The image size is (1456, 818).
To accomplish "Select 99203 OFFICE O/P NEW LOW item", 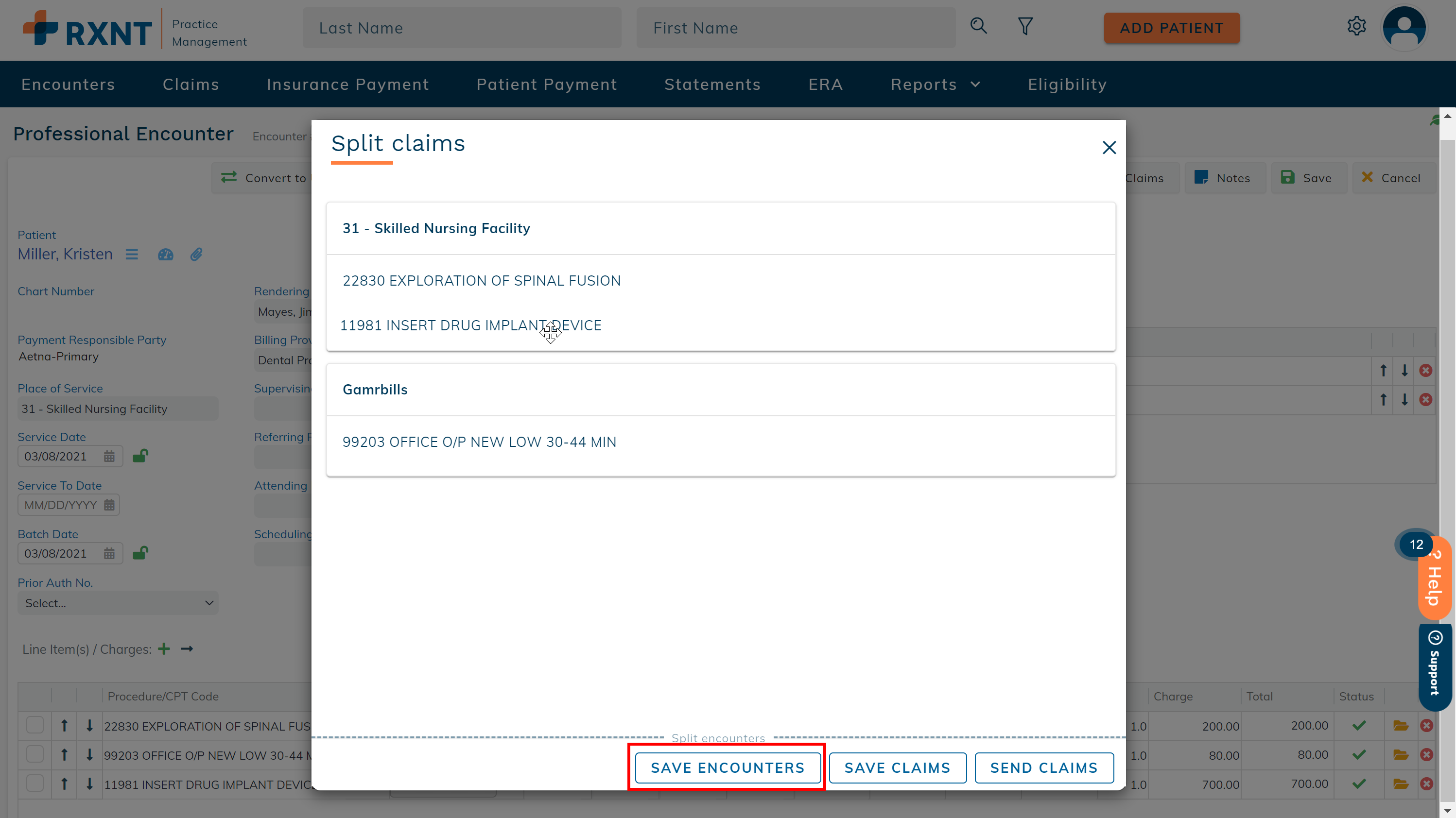I will [x=479, y=442].
